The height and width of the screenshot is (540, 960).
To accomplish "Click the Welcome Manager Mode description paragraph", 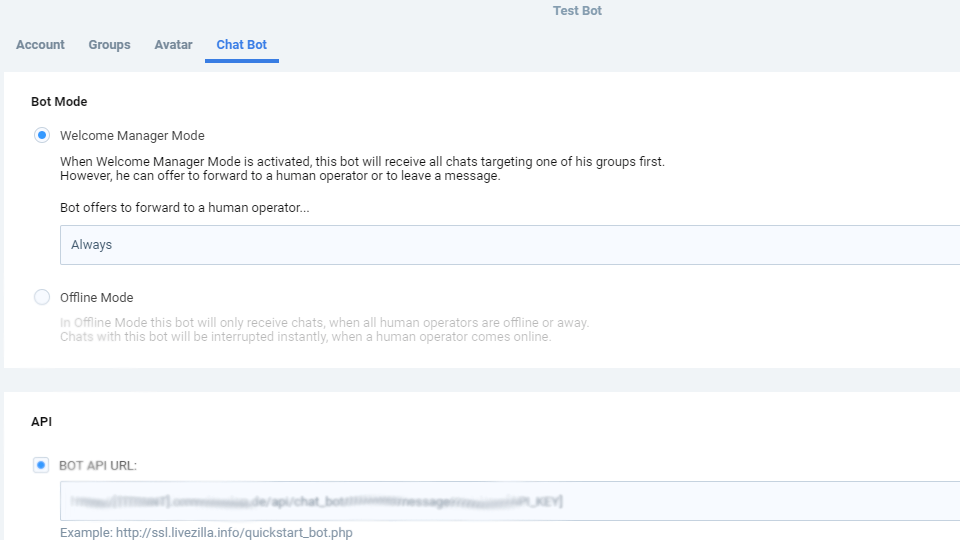I will pyautogui.click(x=362, y=168).
